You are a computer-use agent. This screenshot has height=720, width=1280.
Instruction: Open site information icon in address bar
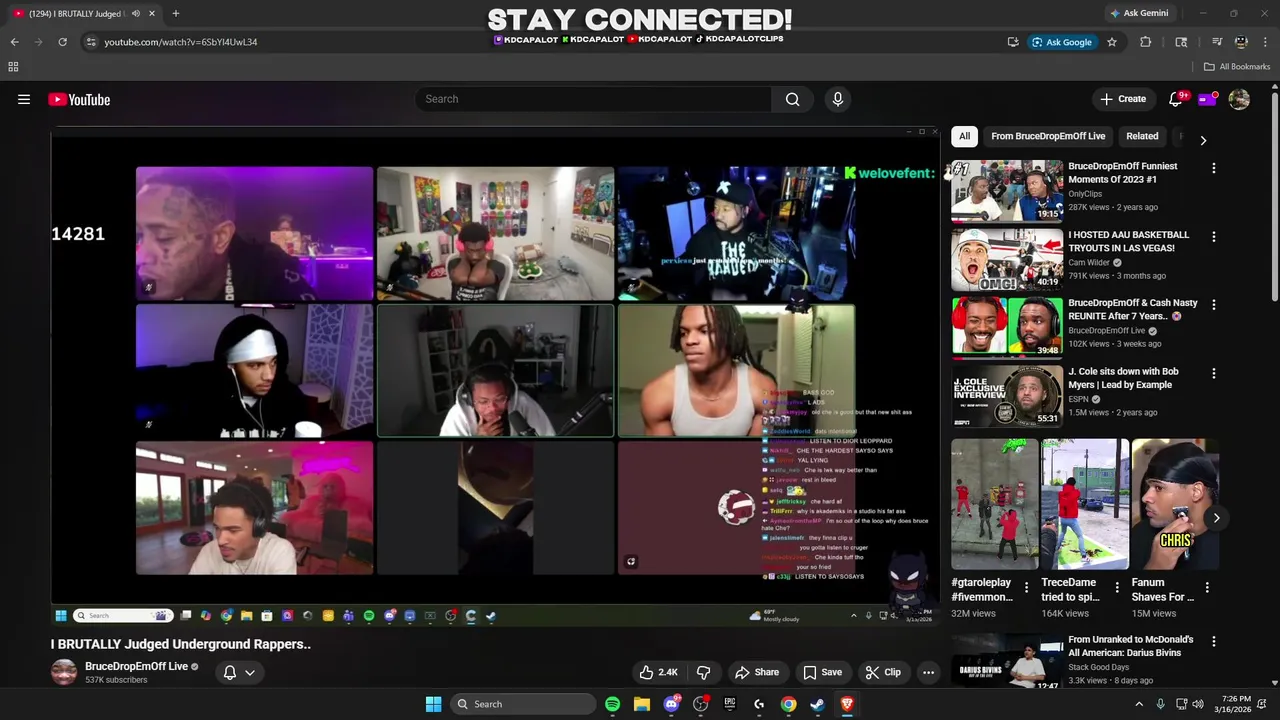pyautogui.click(x=91, y=42)
